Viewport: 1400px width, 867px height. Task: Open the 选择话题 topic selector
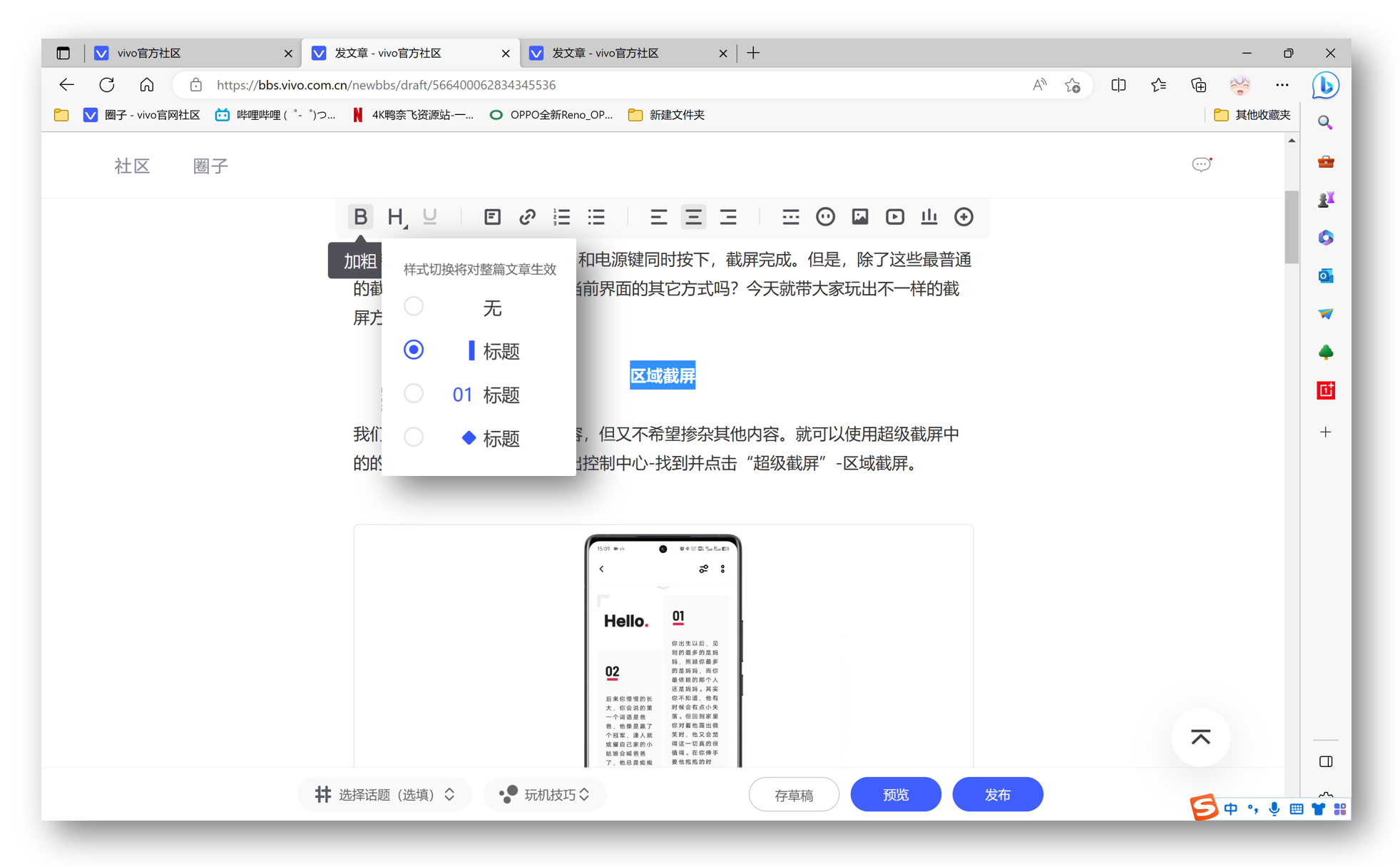pyautogui.click(x=384, y=794)
